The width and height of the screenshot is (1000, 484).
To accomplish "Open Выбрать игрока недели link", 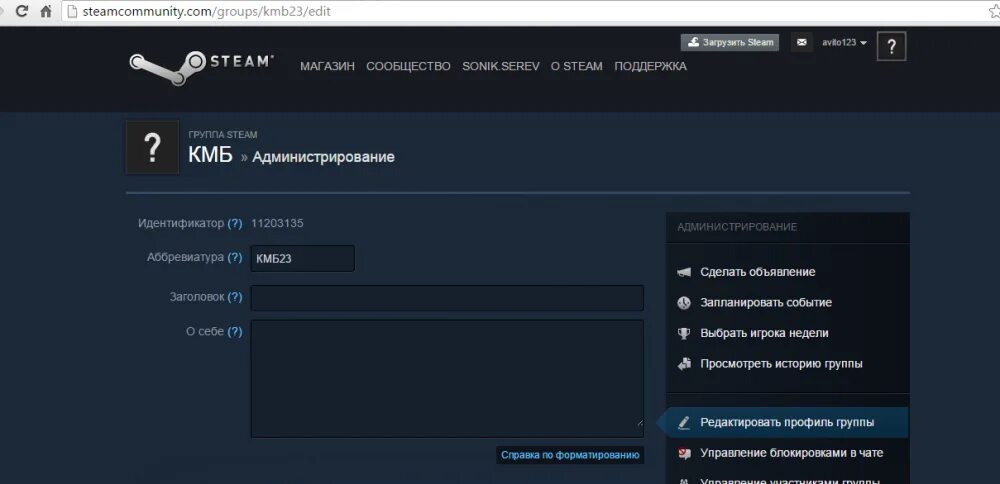I will pos(764,334).
